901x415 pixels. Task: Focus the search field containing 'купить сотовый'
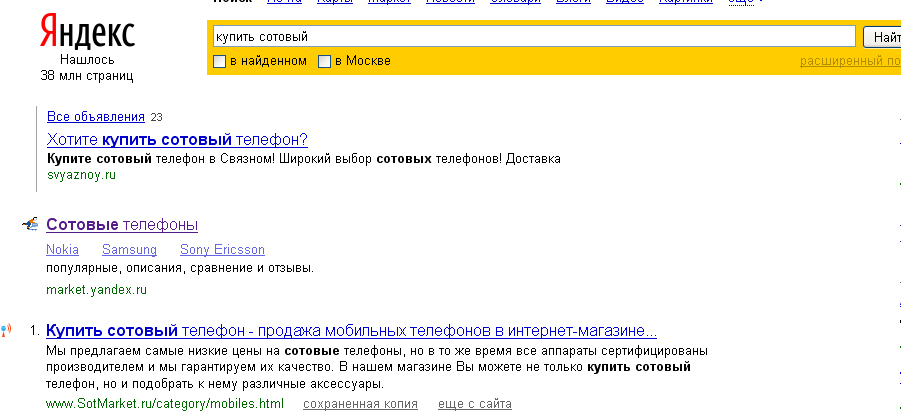point(534,37)
